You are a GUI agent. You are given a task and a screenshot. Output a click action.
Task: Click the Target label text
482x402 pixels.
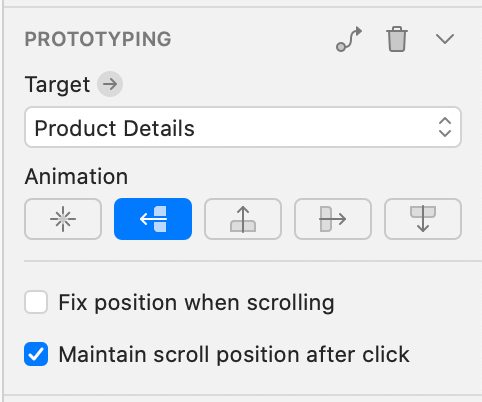(x=57, y=85)
